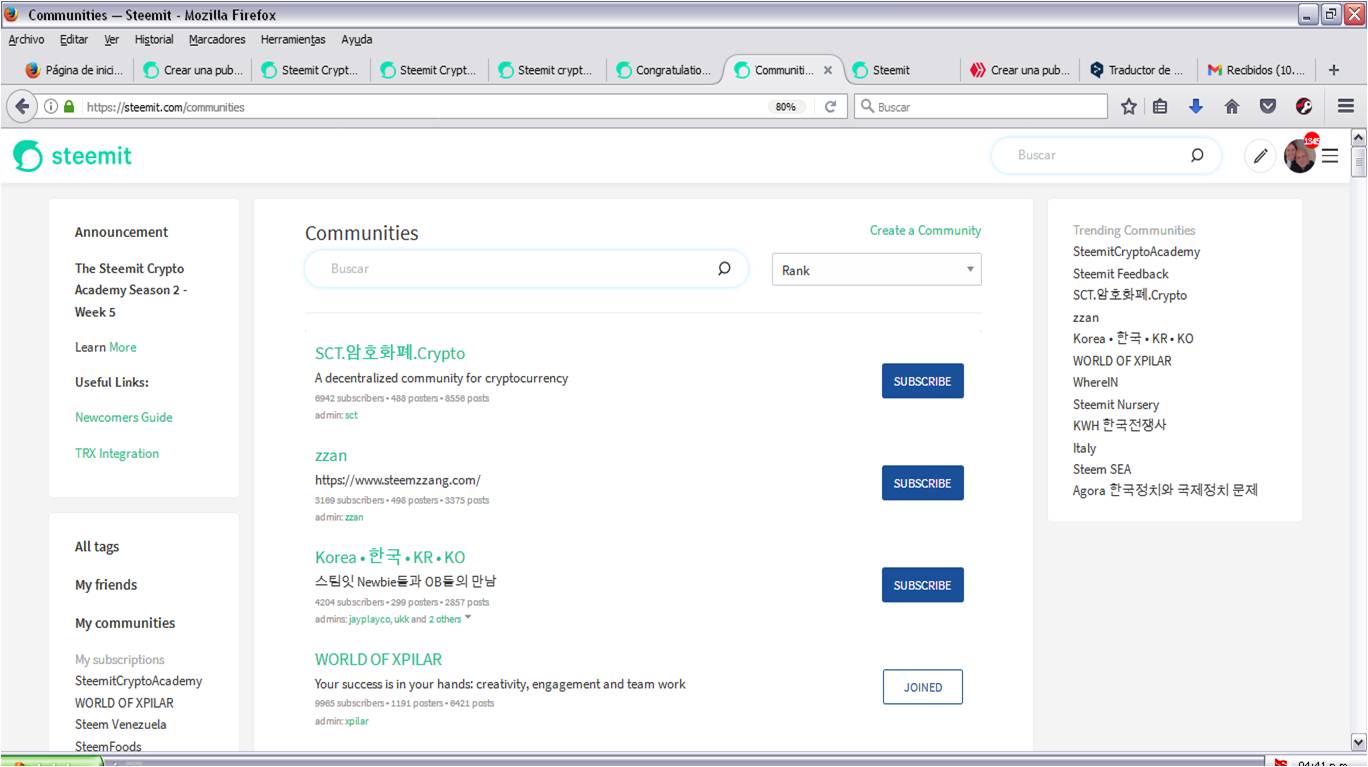This screenshot has width=1368, height=767.
Task: Focus the Firefox Buscar search box
Action: tap(980, 107)
